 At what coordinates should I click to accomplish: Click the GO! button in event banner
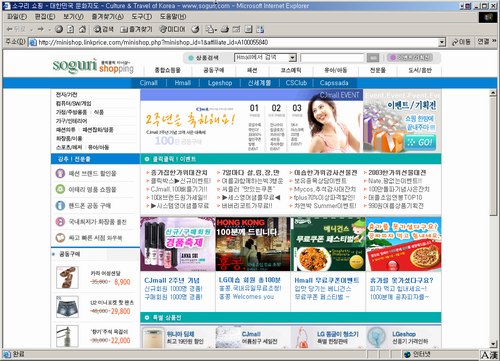420,143
